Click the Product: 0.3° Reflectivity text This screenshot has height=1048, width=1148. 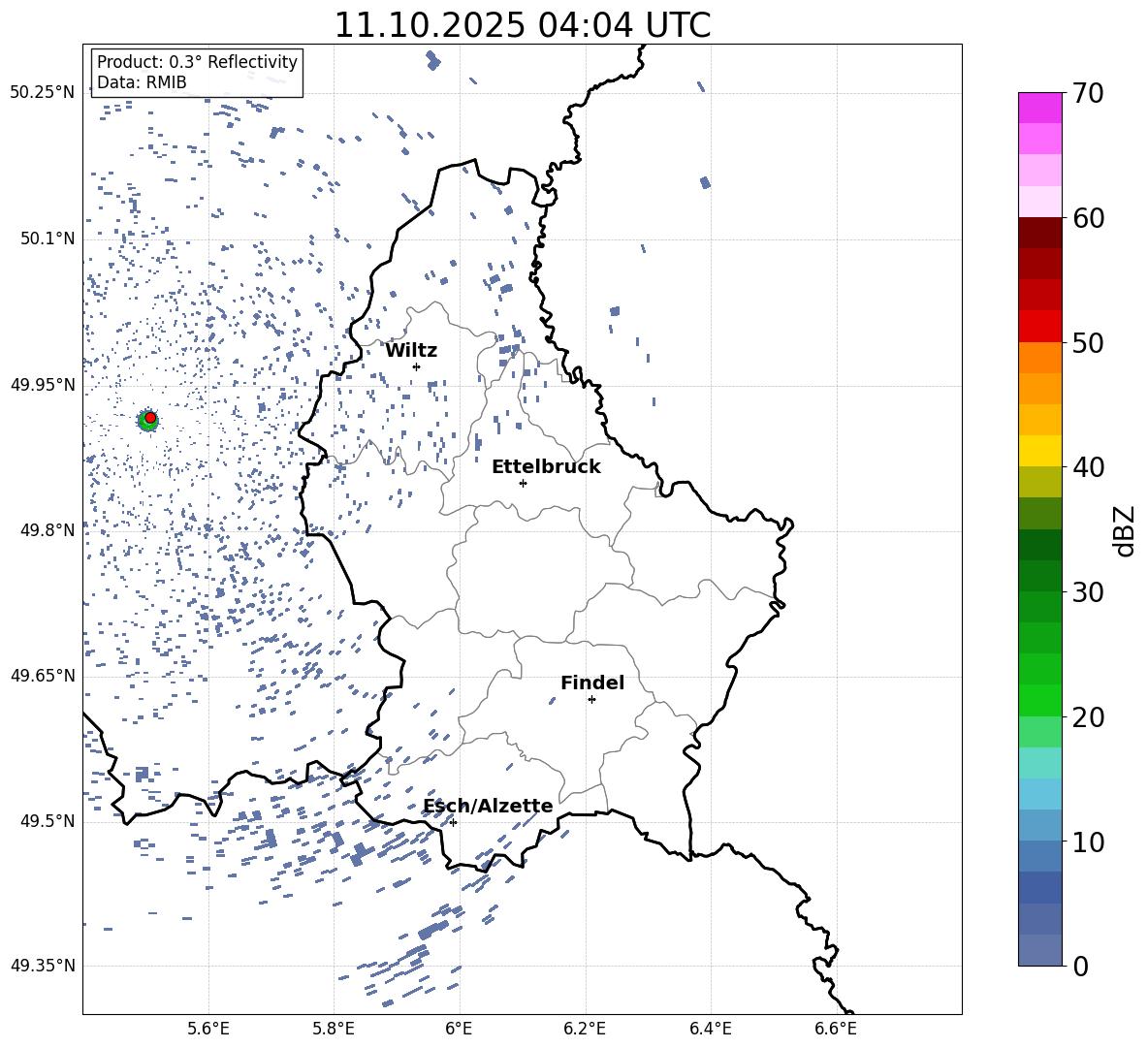coord(197,61)
